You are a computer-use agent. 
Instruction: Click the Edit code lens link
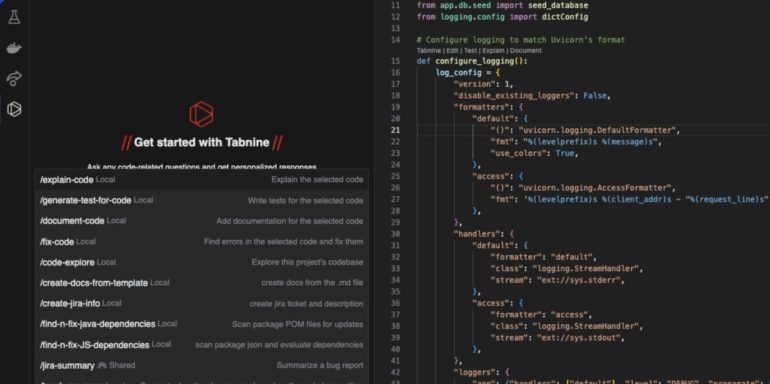[452, 51]
